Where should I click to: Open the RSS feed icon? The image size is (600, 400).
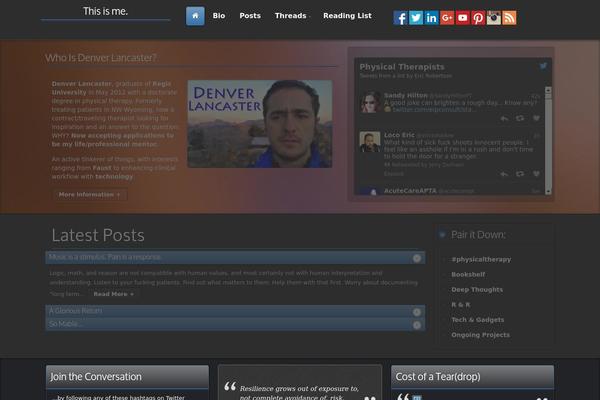509,18
